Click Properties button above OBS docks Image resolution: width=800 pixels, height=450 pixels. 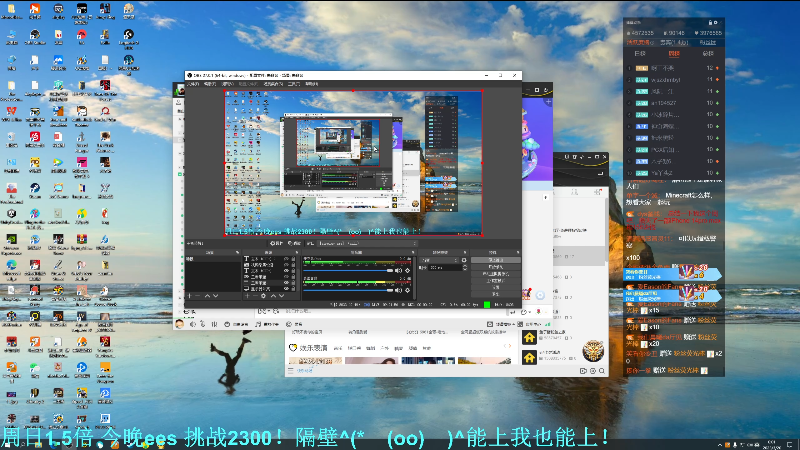(277, 243)
